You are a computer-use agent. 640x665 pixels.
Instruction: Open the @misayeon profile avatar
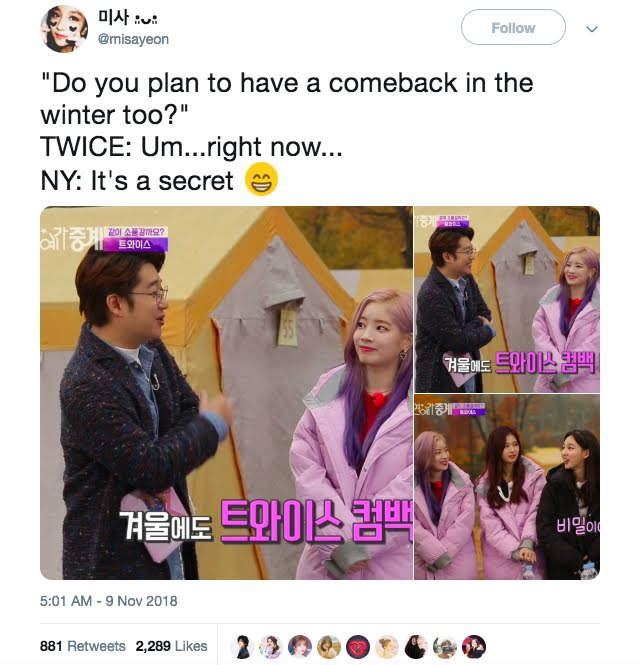[x=64, y=29]
